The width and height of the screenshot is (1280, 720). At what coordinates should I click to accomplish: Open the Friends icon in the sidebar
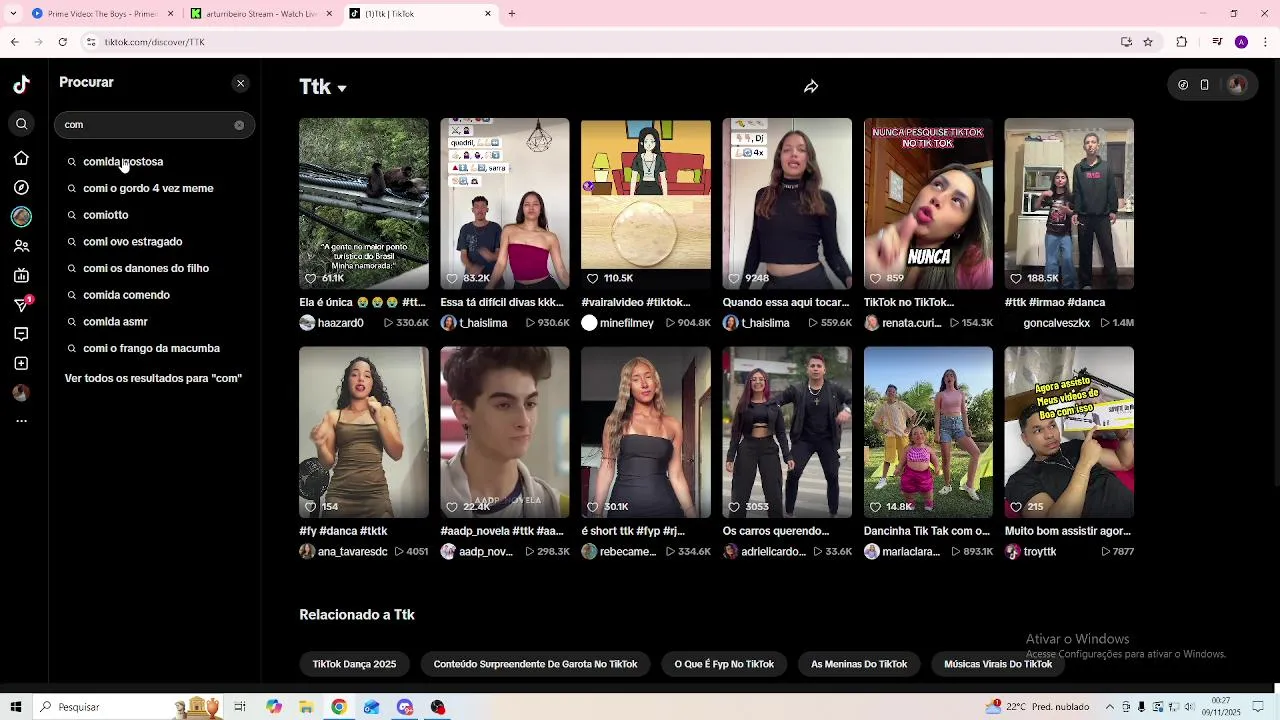click(x=21, y=246)
